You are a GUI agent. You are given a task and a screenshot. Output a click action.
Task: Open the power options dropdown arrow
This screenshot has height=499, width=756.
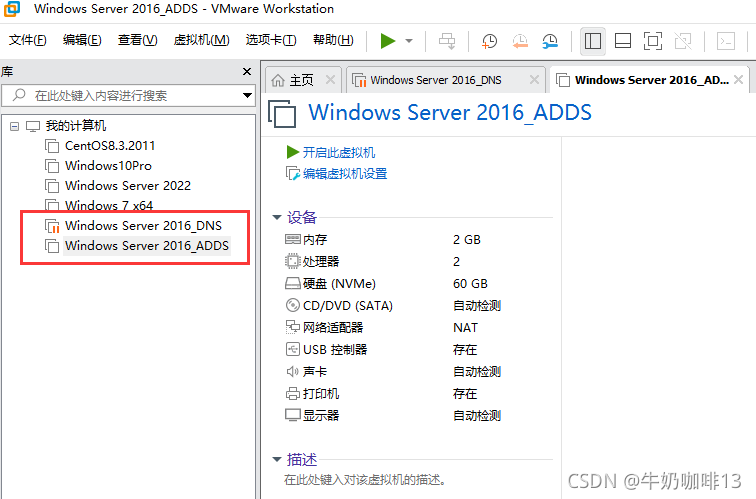point(409,41)
